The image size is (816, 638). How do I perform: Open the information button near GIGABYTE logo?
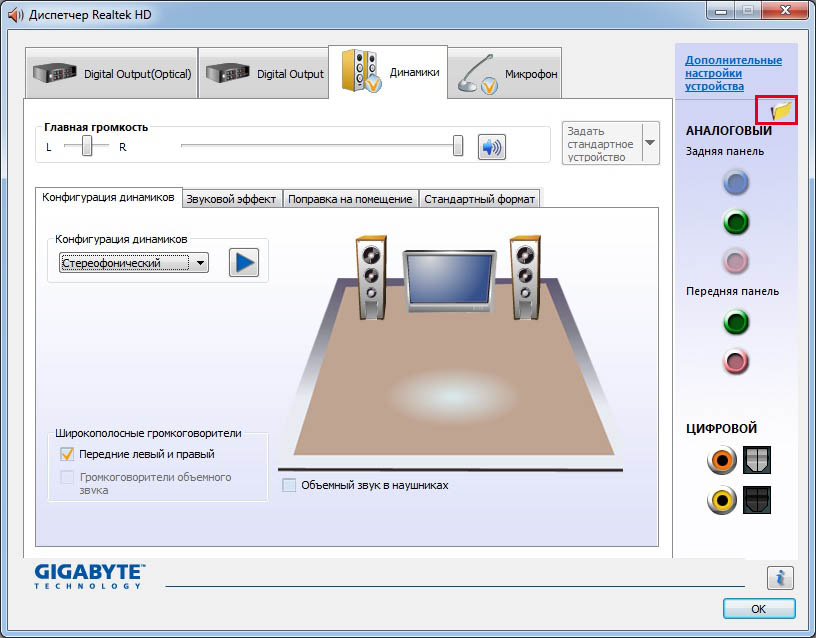coord(780,577)
